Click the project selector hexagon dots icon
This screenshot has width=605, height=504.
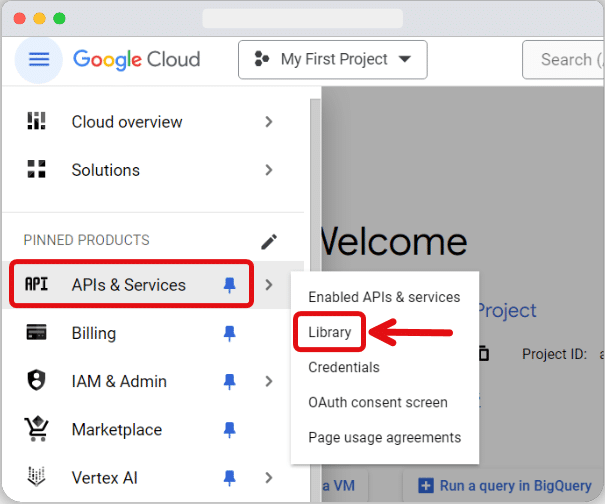point(262,59)
